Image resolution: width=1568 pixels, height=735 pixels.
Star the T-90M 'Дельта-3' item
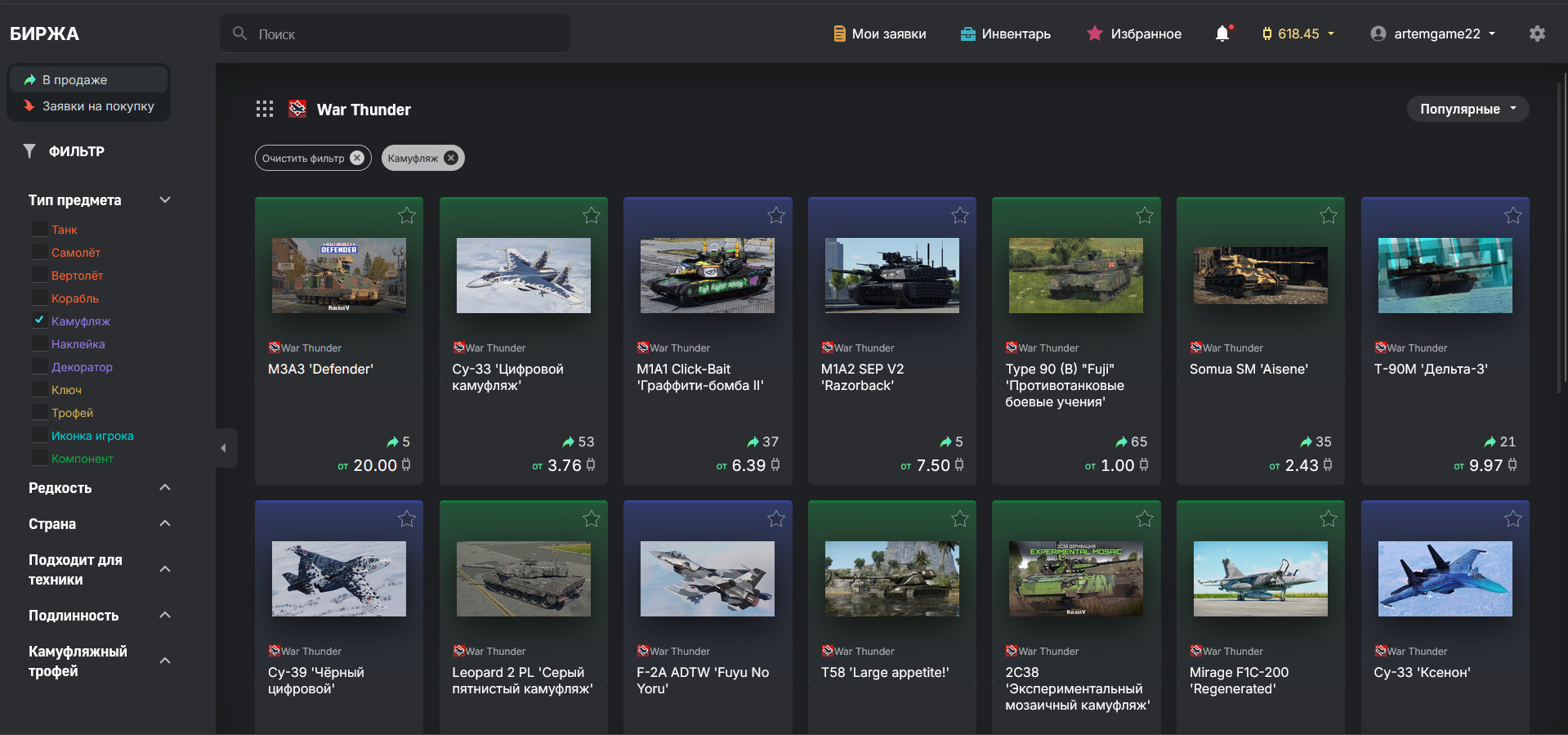[1512, 216]
